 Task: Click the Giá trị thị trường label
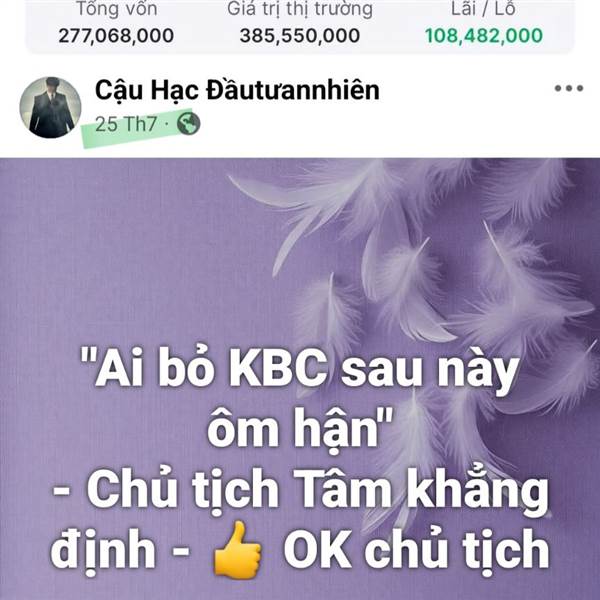coord(300,9)
